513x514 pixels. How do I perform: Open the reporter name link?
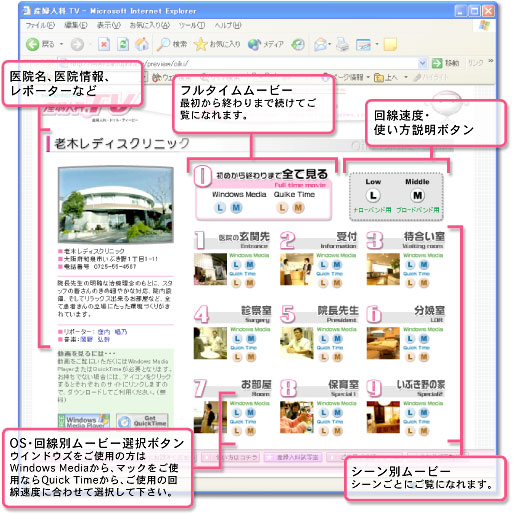112,332
